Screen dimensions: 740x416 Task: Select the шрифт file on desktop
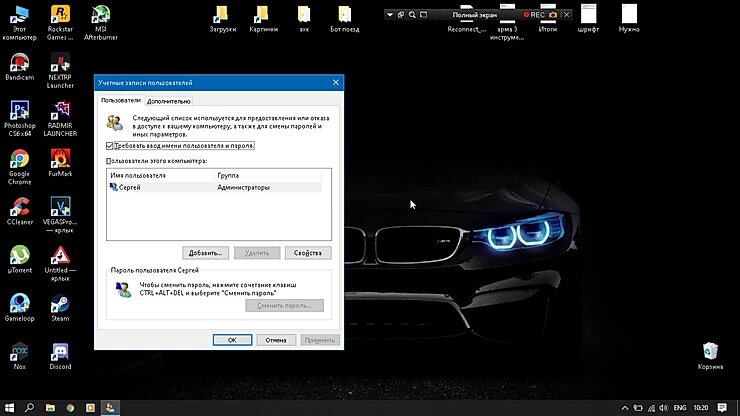(588, 19)
